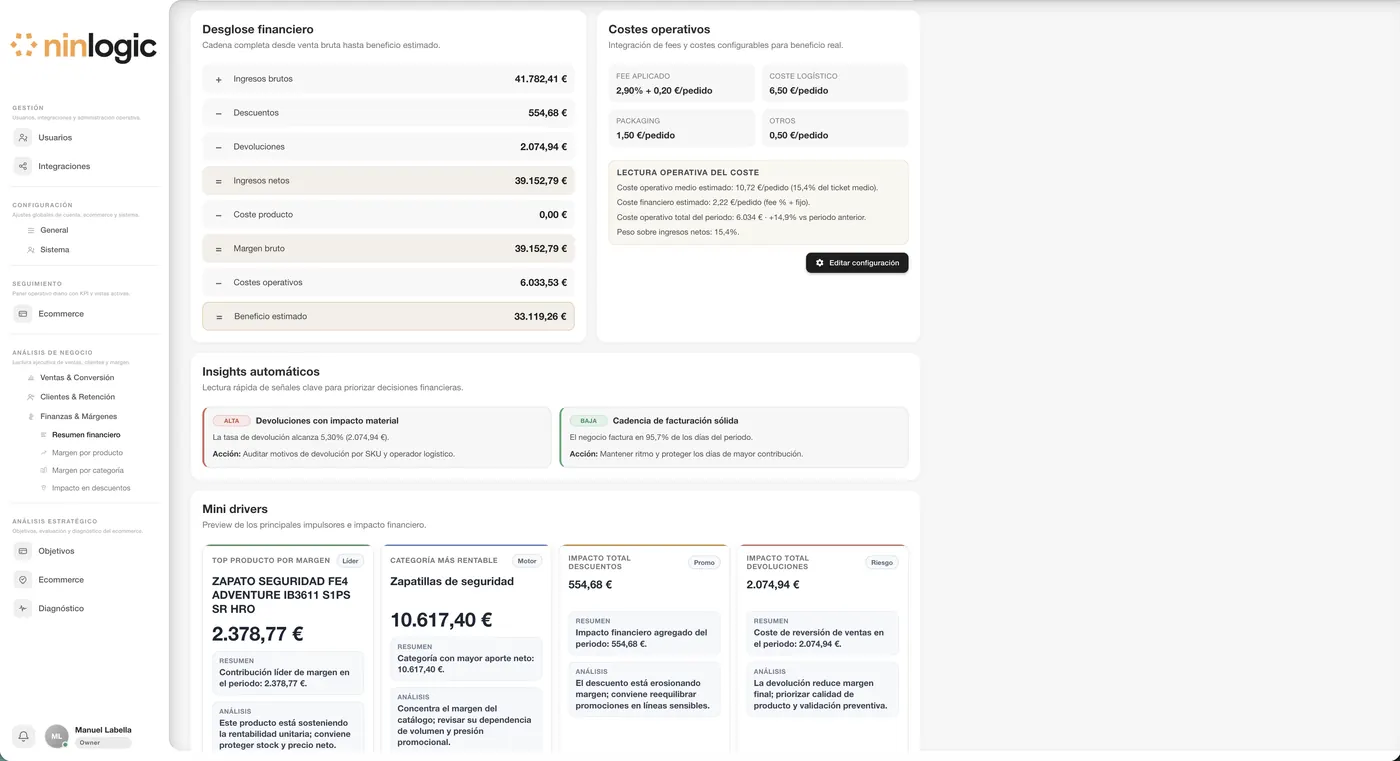This screenshot has height=761, width=1400.
Task: Open Manuel Labella profile menu
Action: tap(103, 730)
